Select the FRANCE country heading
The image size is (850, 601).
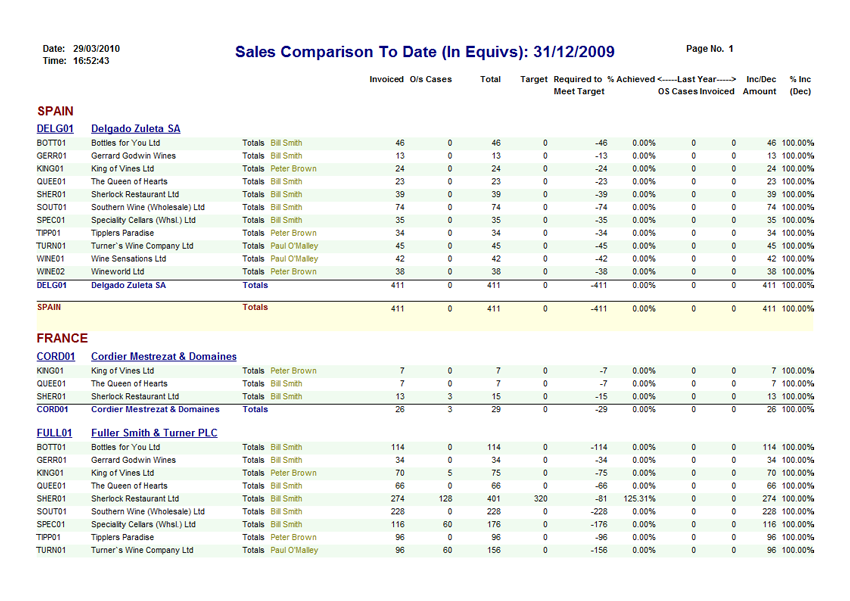[x=62, y=338]
